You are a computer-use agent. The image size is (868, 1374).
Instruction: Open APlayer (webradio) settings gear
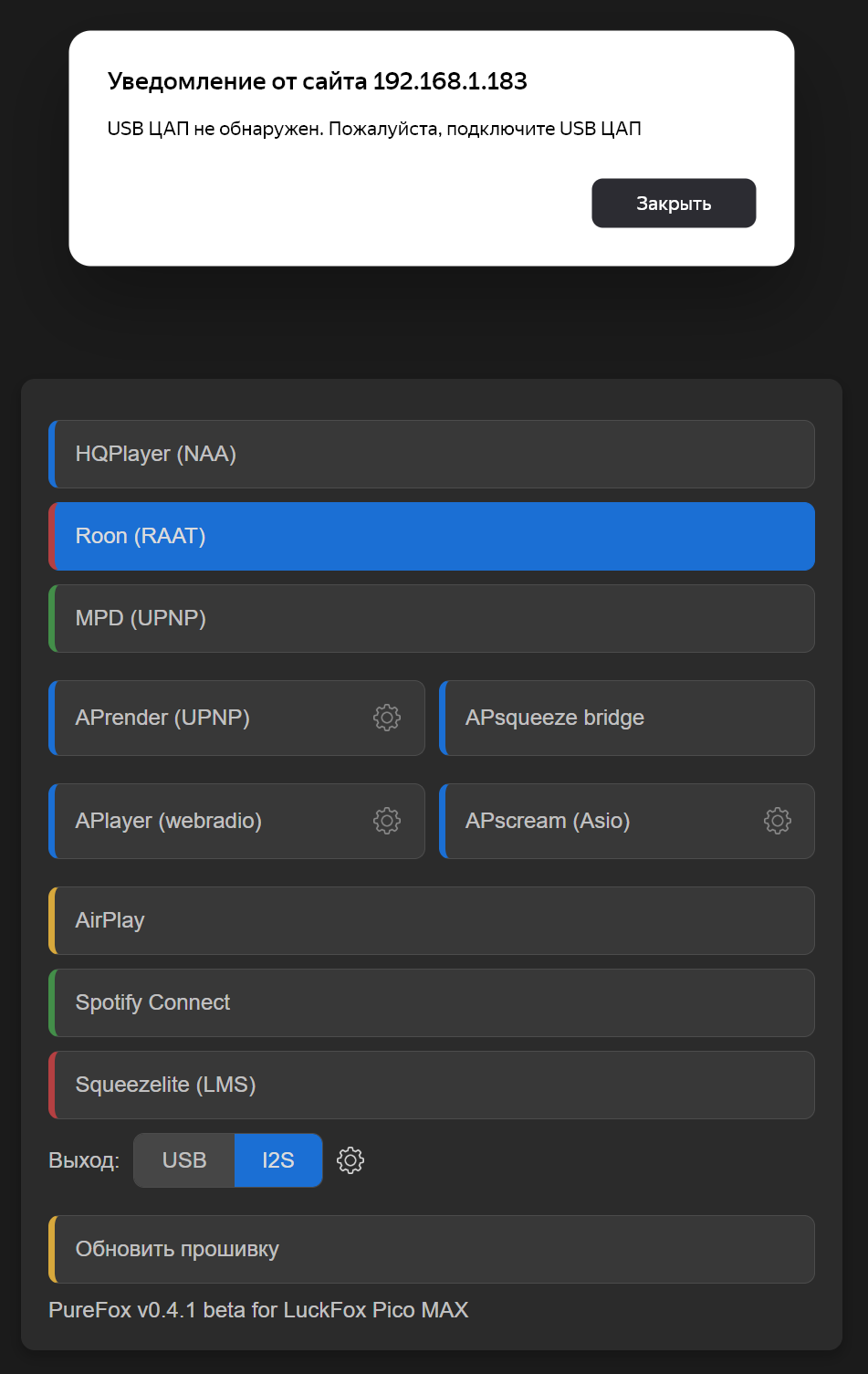coord(387,821)
